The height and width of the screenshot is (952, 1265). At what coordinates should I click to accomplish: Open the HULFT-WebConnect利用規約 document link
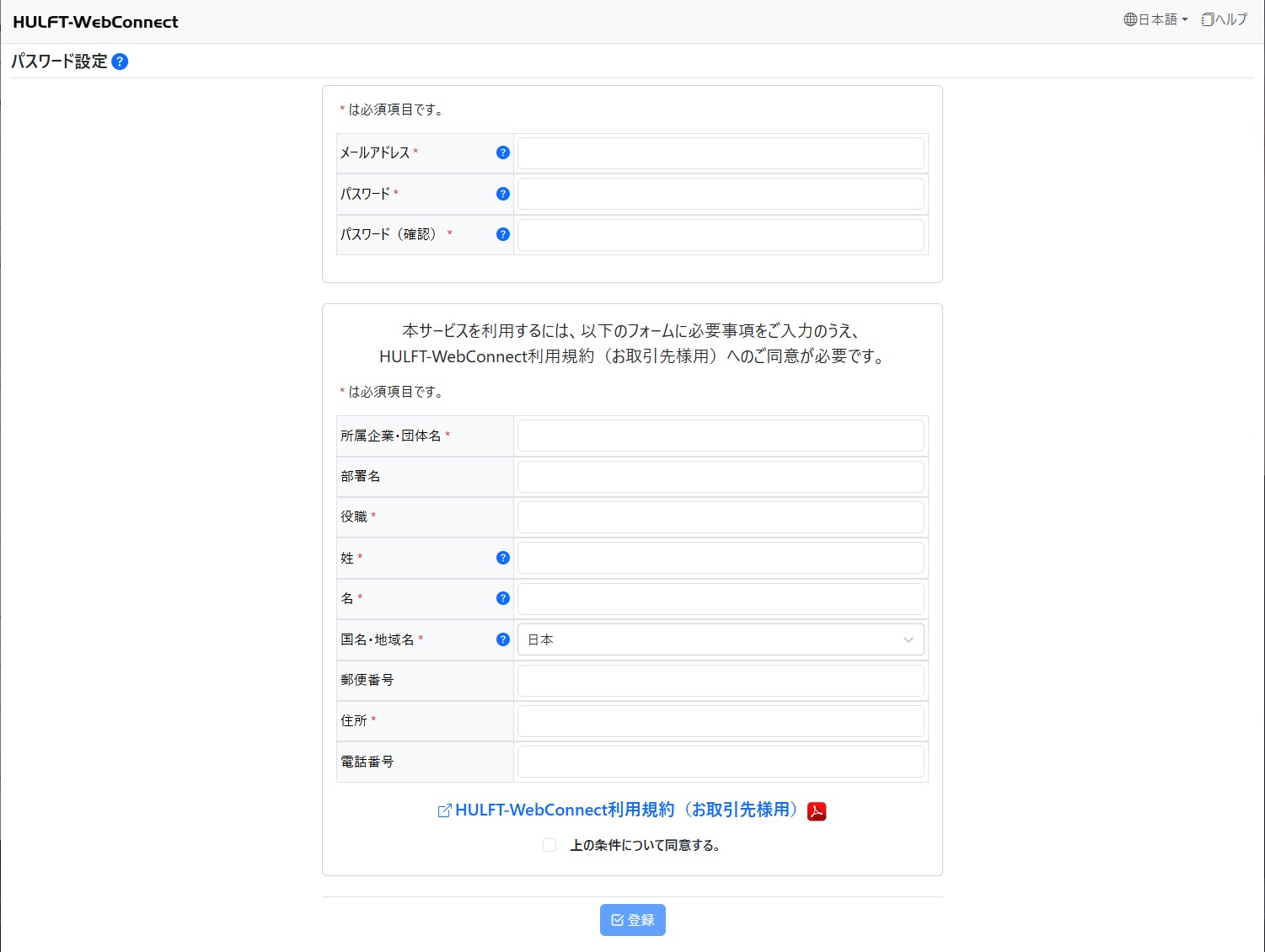pyautogui.click(x=628, y=810)
